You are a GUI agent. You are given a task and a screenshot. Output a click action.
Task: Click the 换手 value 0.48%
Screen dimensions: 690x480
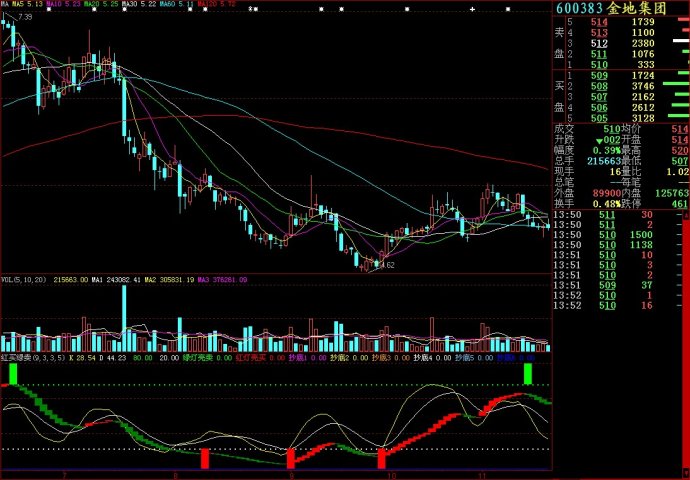[606, 204]
